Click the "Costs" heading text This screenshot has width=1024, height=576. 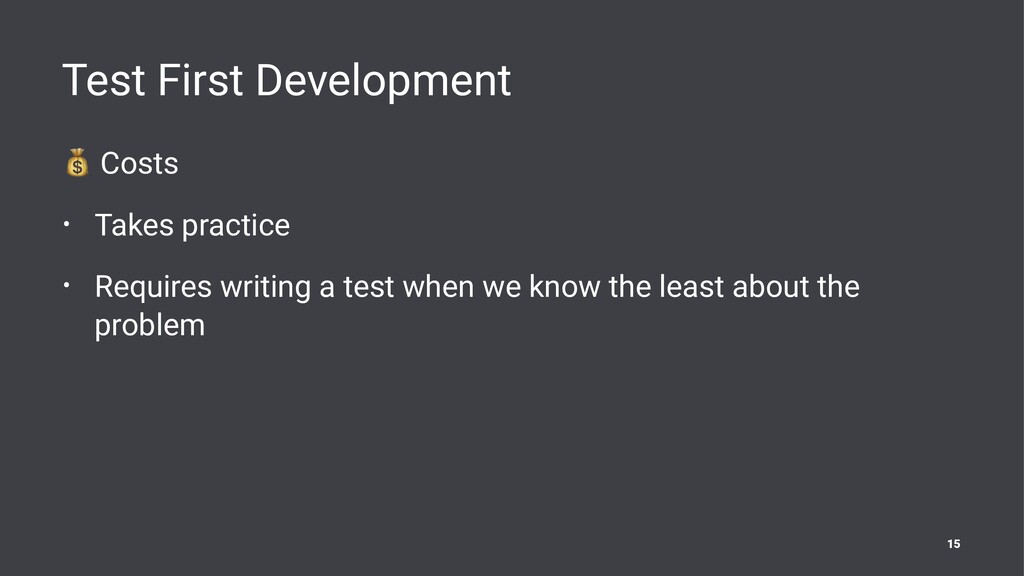point(139,163)
